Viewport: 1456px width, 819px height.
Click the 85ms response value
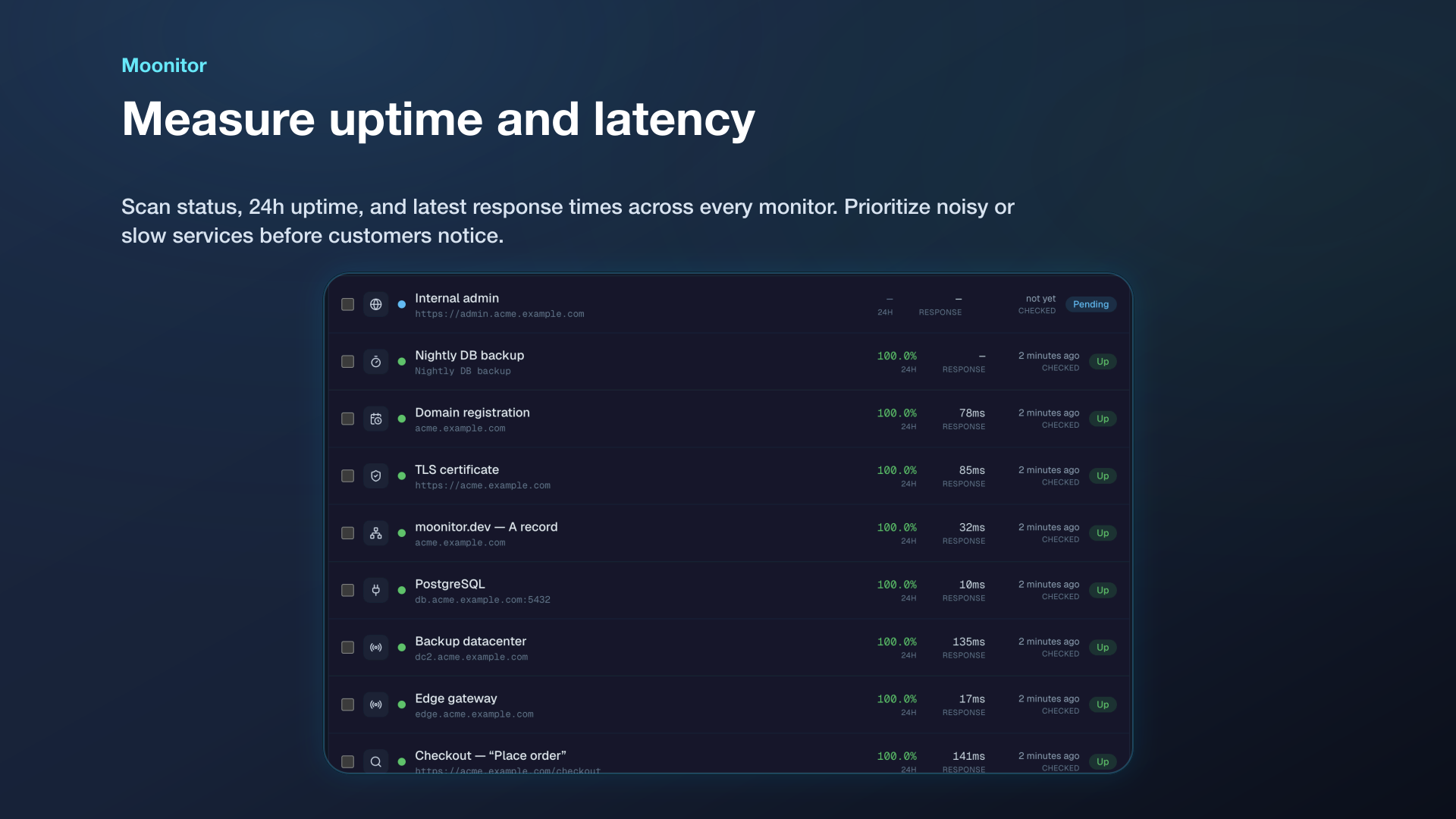click(x=971, y=470)
